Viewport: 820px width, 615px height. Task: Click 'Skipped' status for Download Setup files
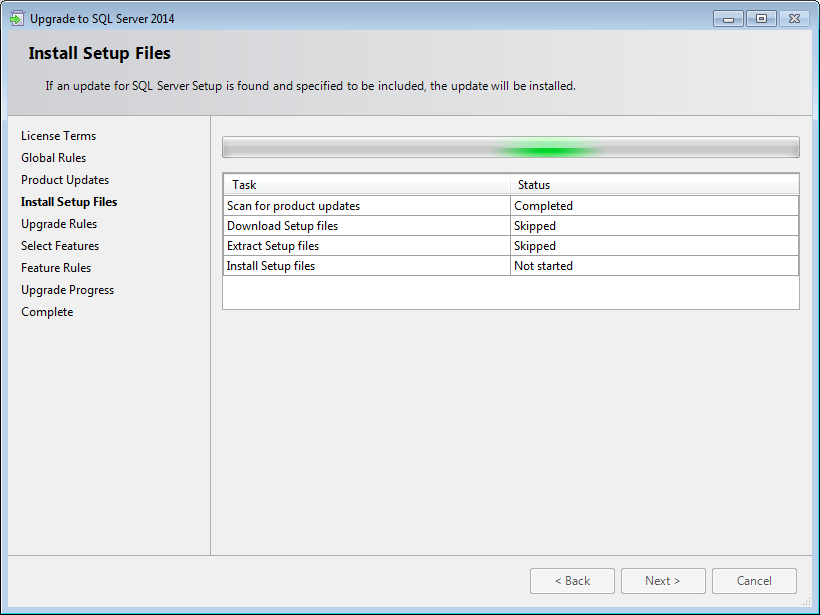tap(654, 226)
